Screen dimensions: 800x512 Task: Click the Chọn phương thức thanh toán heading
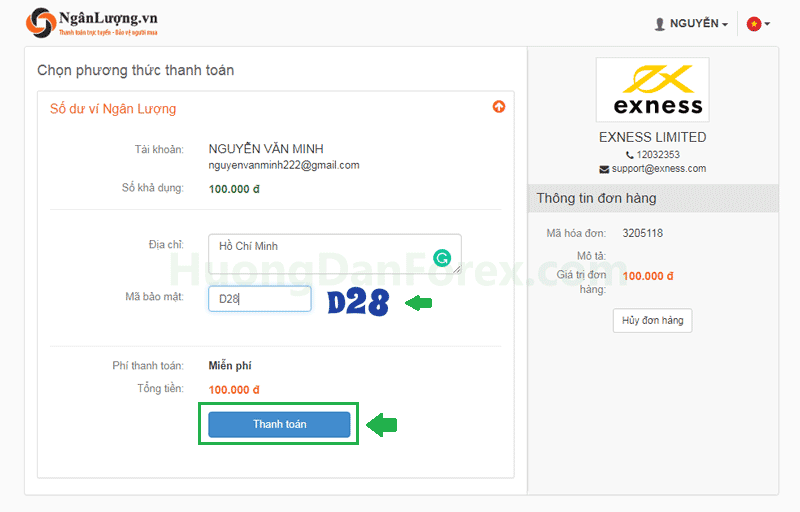click(x=135, y=70)
